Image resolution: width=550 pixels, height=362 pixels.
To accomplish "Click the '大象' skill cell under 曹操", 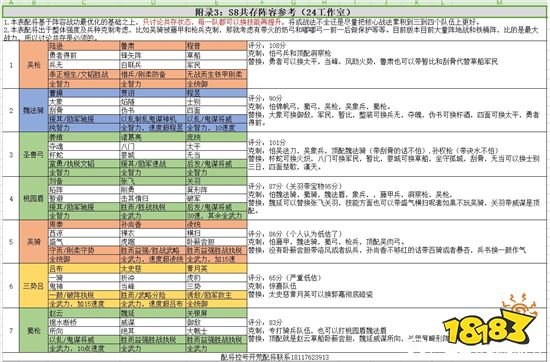I will [x=83, y=102].
